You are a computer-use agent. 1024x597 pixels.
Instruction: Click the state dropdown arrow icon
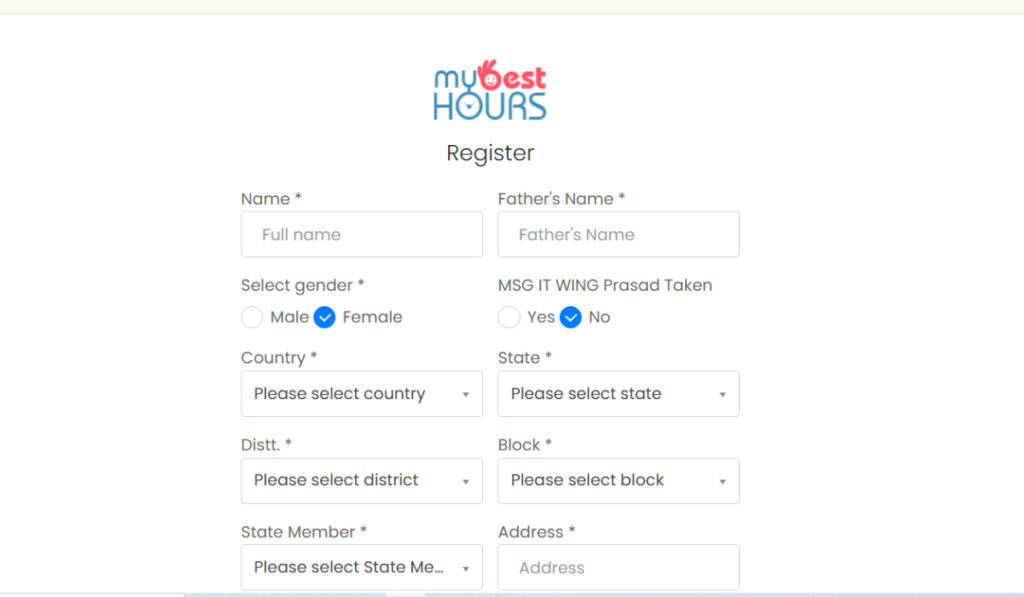click(722, 395)
